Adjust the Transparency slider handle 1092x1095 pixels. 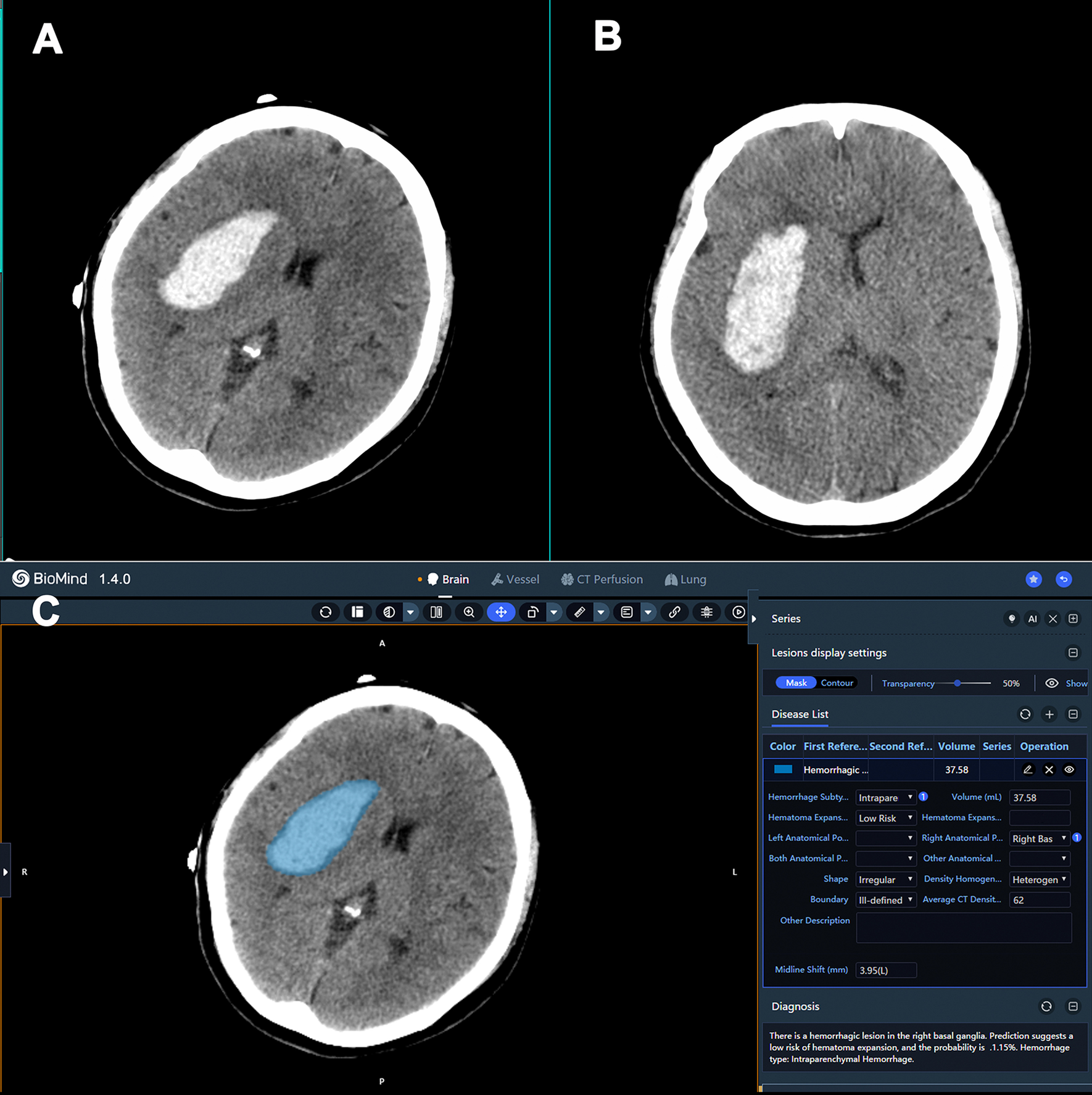click(958, 683)
